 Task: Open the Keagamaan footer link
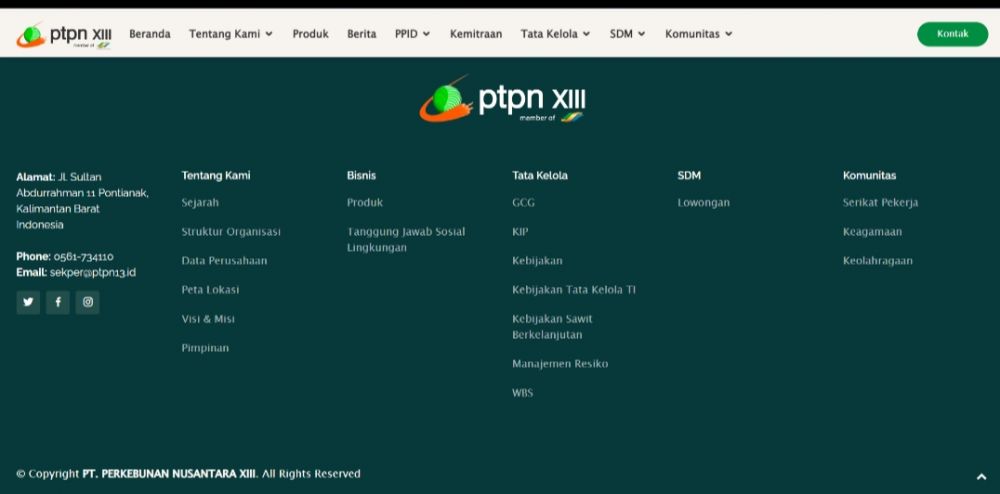tap(872, 231)
